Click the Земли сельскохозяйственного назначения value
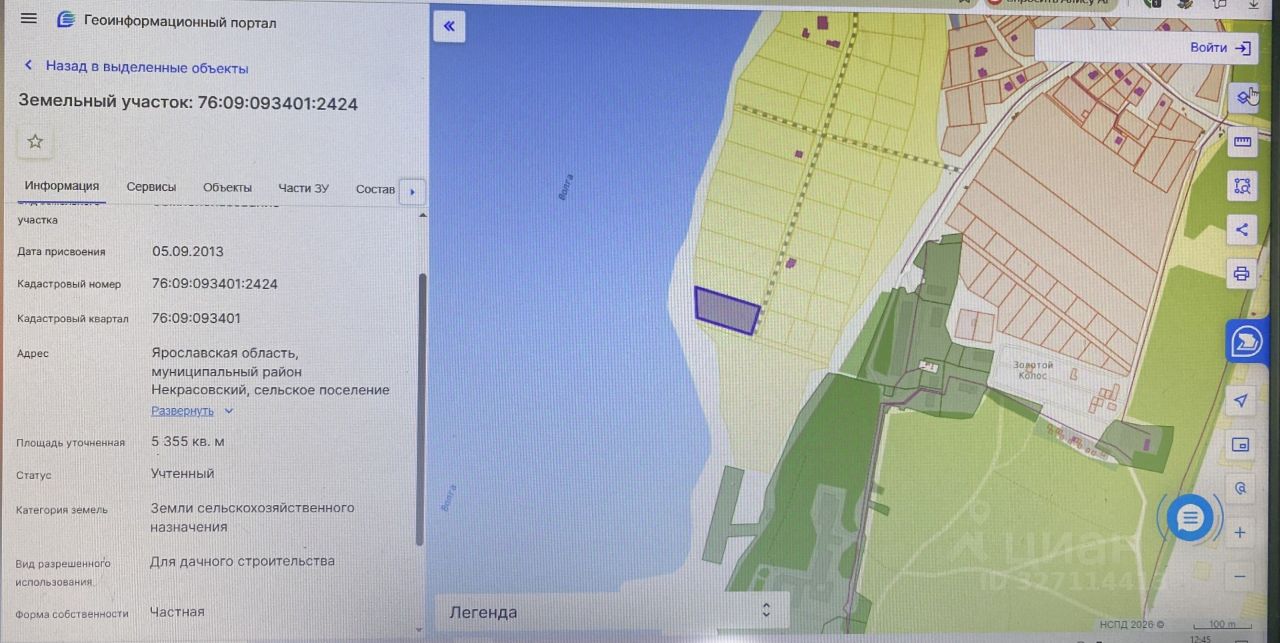Screen dimensions: 1280x643 point(252,517)
